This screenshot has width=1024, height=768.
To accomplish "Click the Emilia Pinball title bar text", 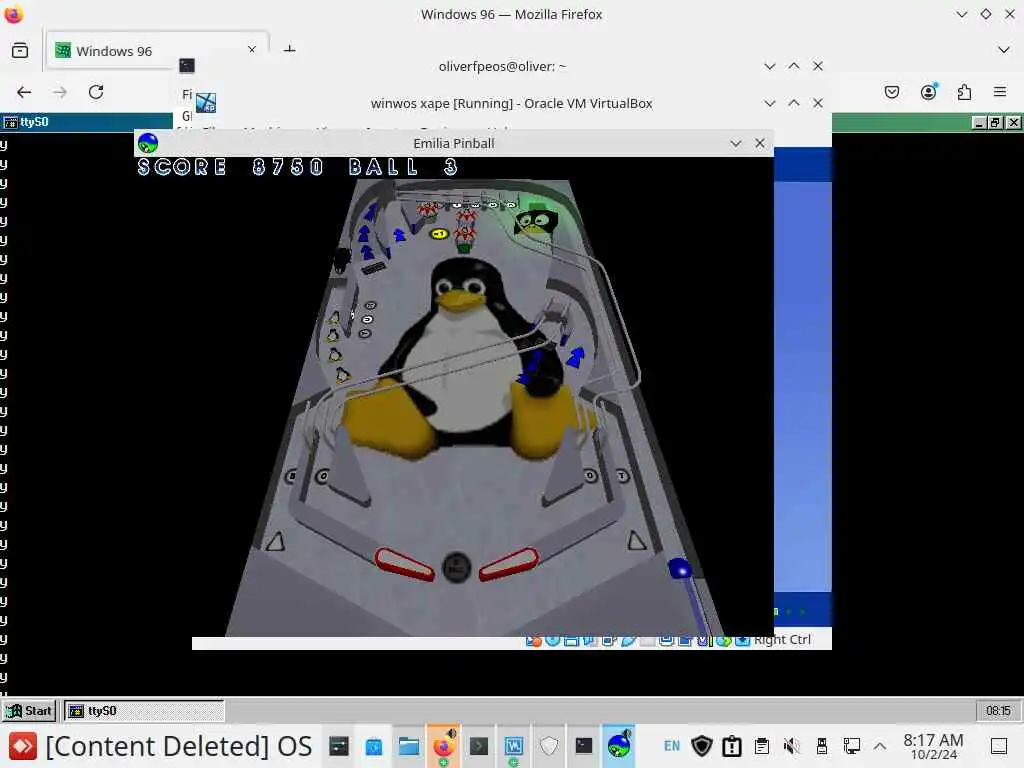I will [x=453, y=143].
